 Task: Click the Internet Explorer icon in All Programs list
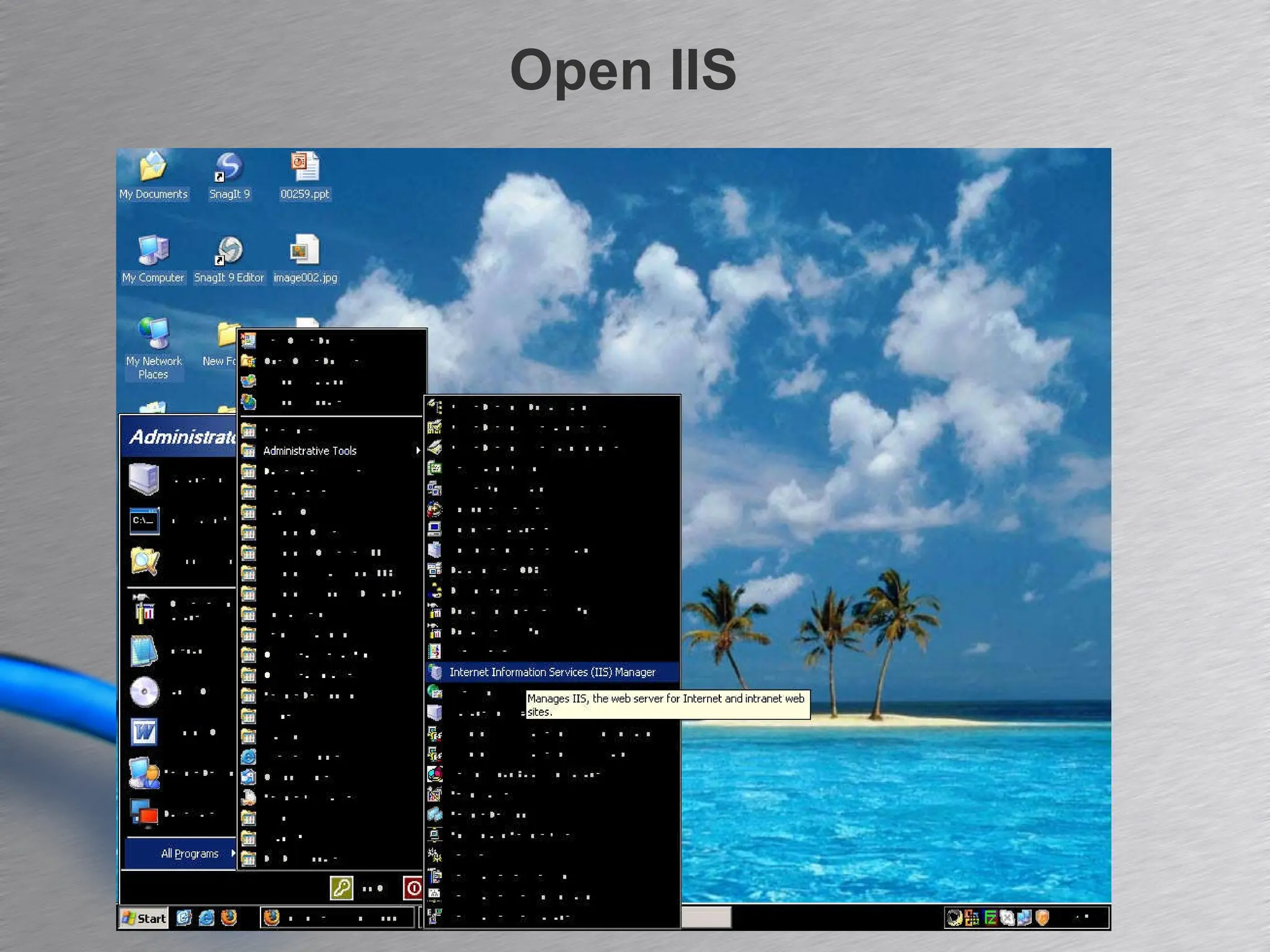point(249,756)
